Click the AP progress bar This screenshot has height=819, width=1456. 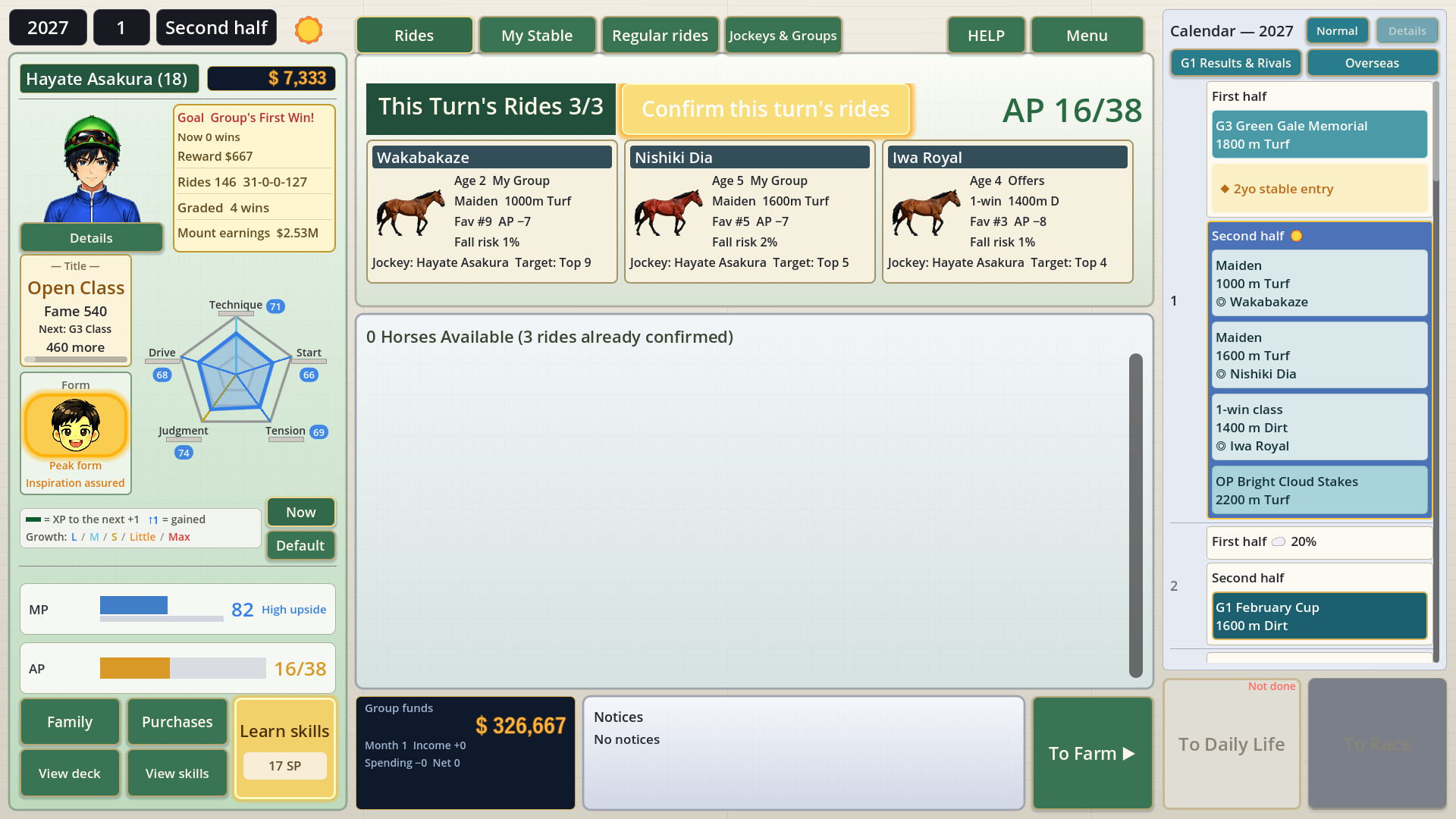tap(183, 668)
